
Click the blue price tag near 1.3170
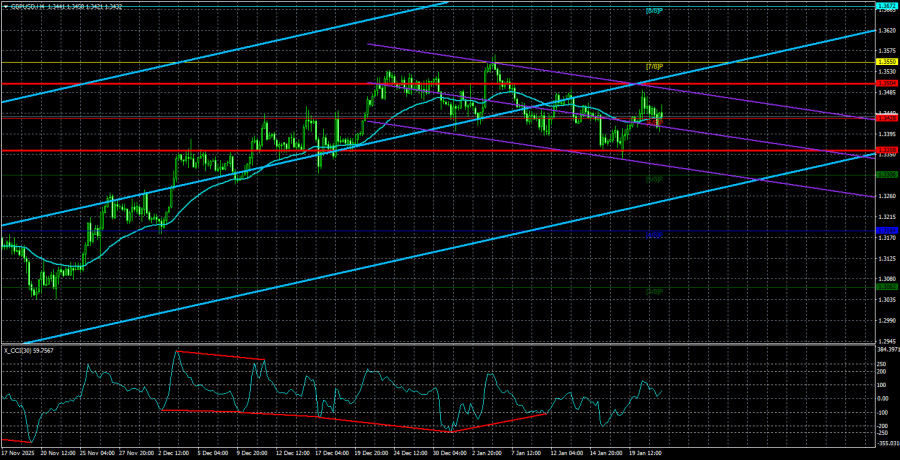(885, 231)
